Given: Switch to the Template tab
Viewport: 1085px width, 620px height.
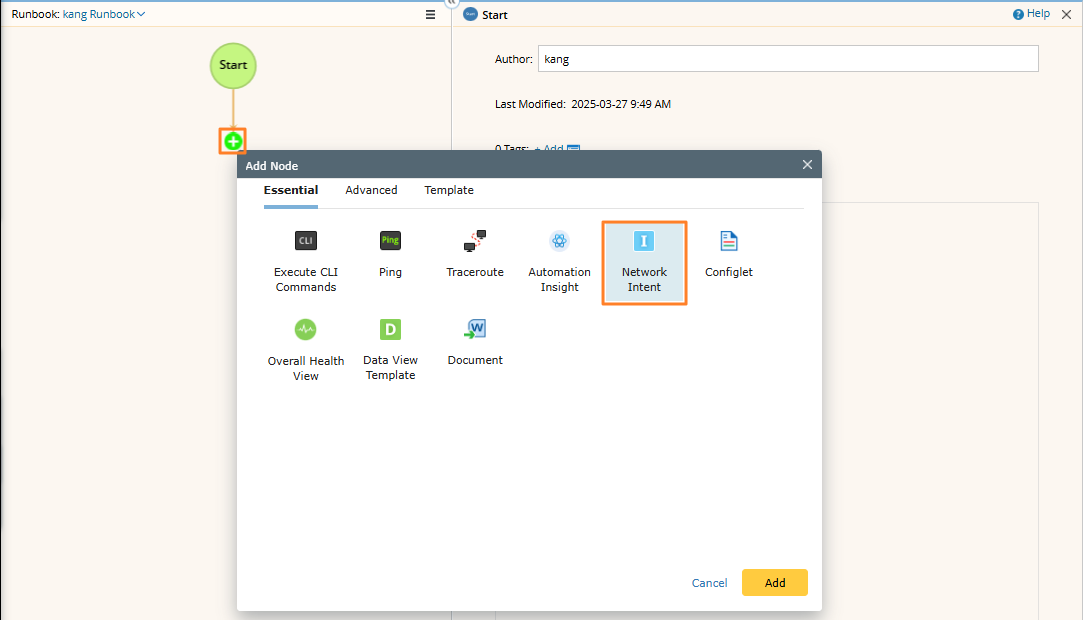Looking at the screenshot, I should coord(448,190).
